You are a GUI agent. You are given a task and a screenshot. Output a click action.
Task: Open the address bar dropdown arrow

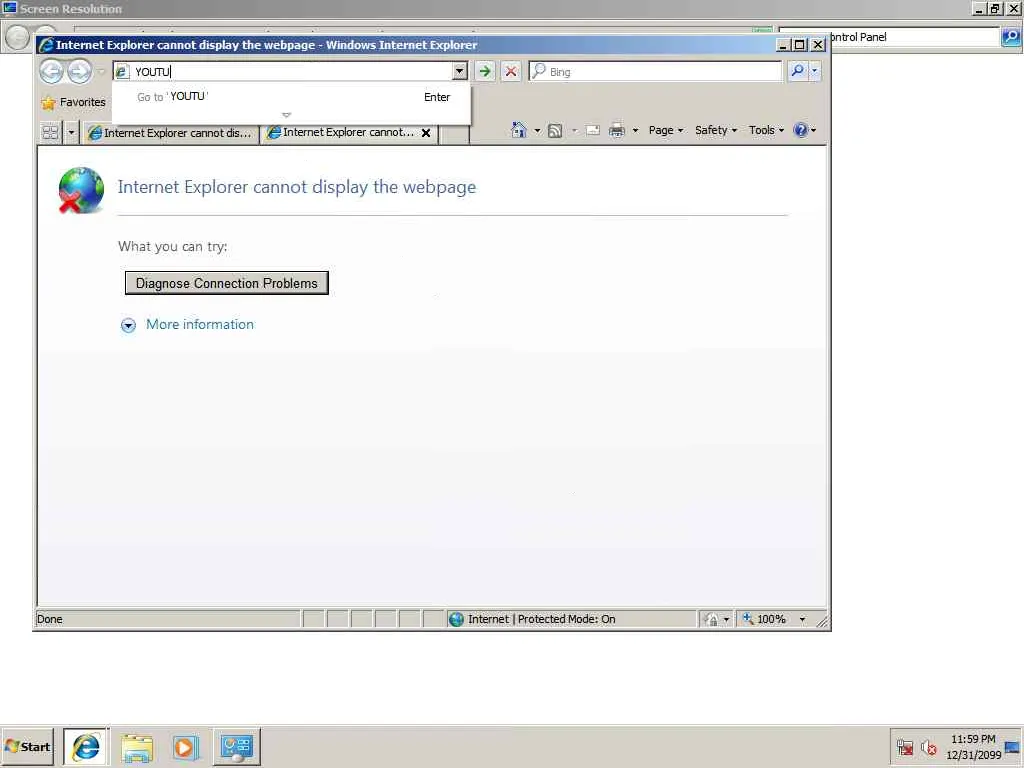pyautogui.click(x=460, y=71)
